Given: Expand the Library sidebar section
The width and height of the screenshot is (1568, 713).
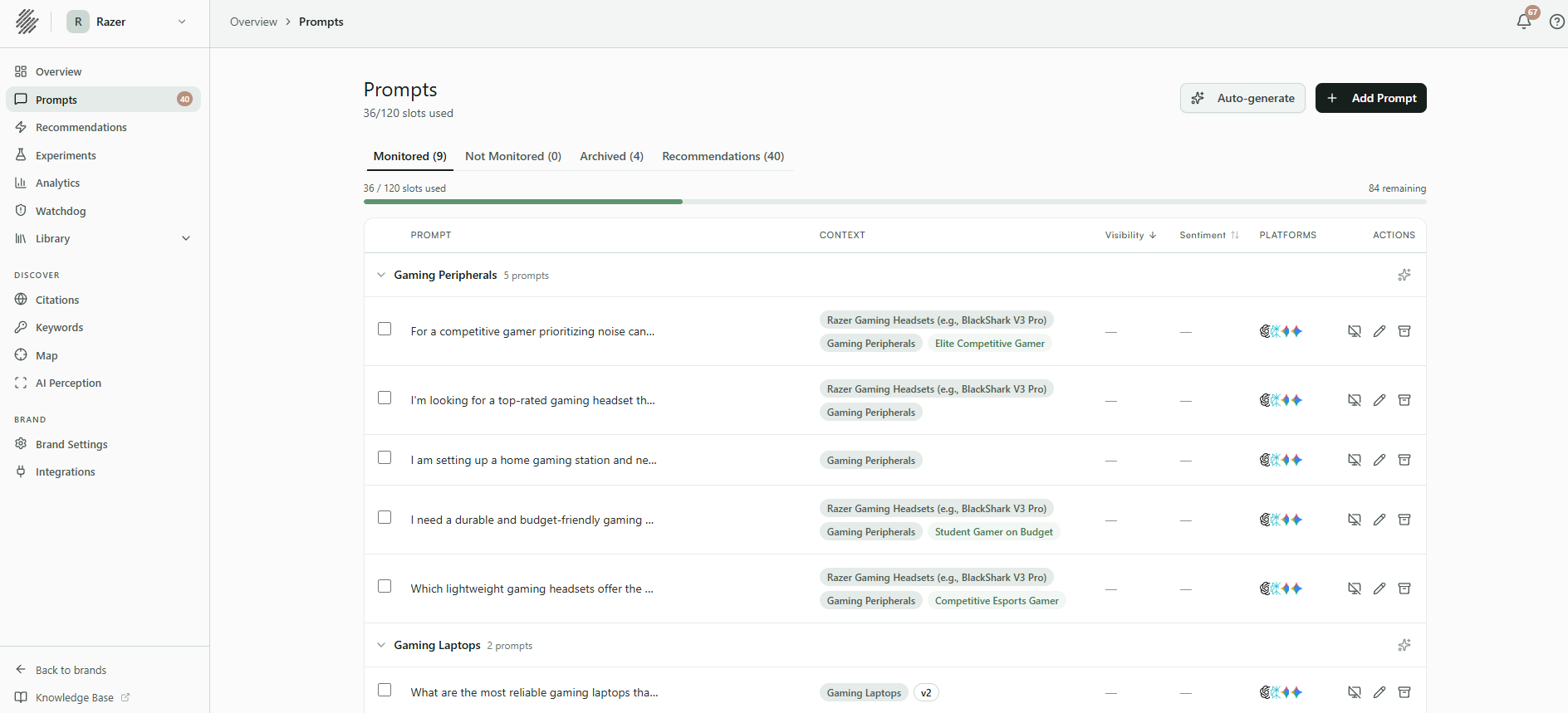Looking at the screenshot, I should [x=104, y=238].
